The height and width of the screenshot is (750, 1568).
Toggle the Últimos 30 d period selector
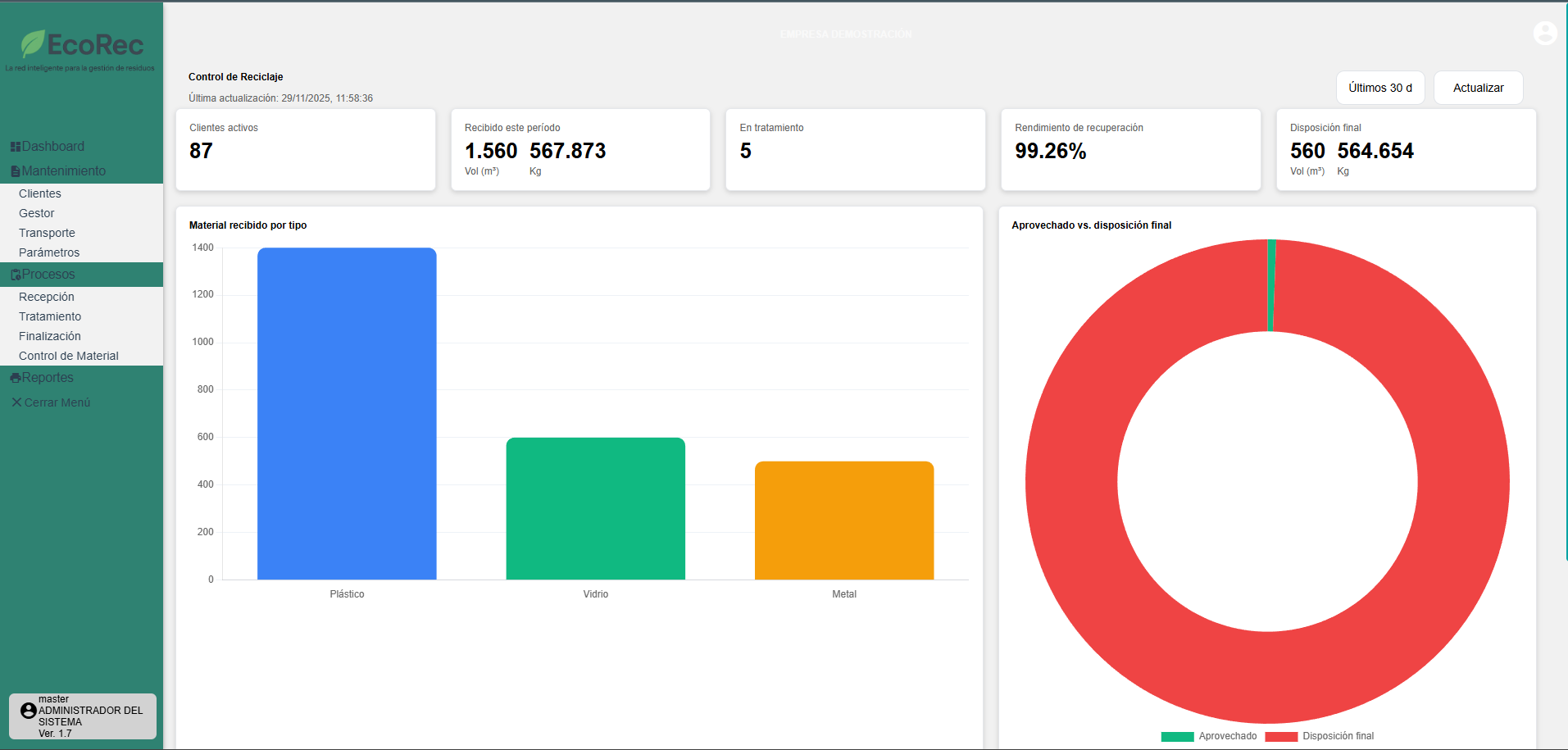coord(1379,87)
